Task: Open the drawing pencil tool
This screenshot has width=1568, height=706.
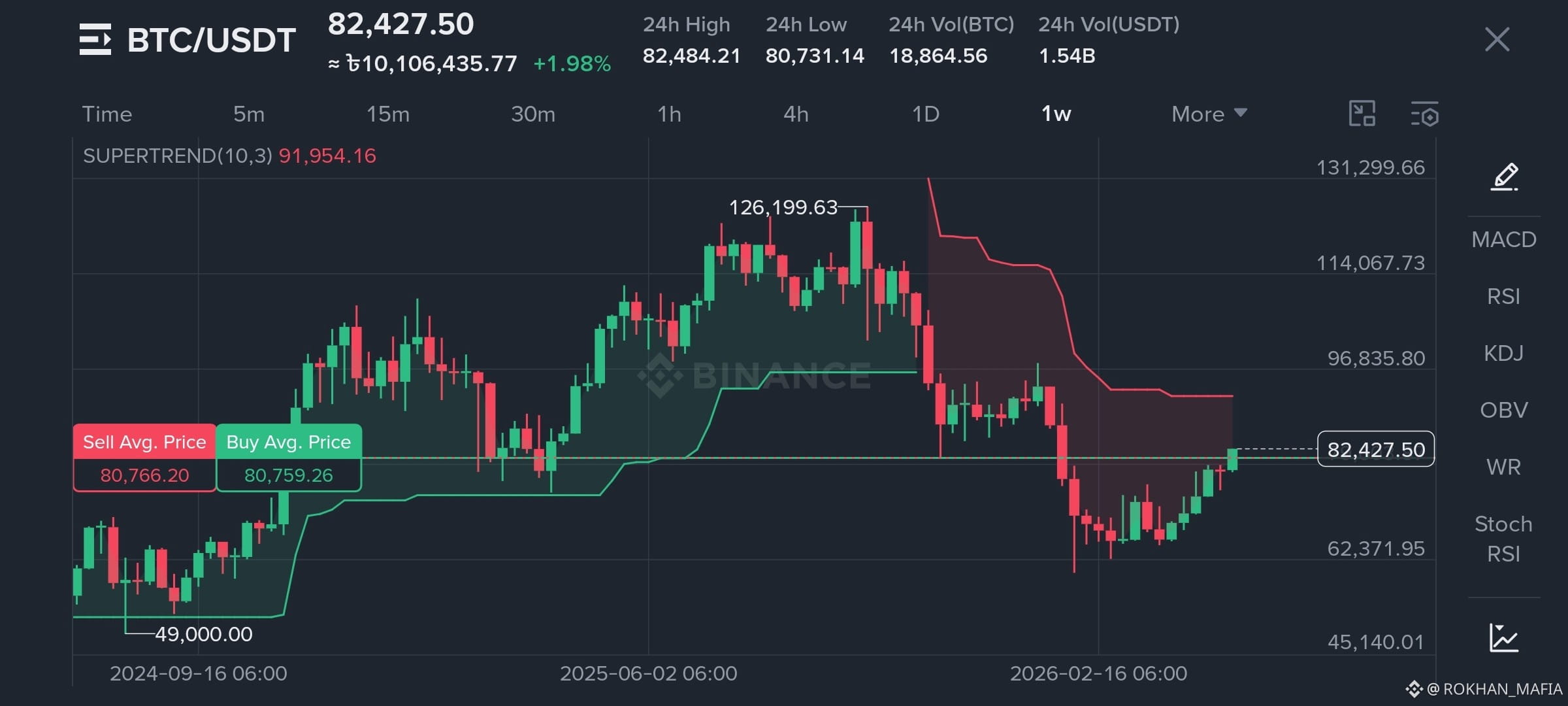Action: tap(1504, 176)
